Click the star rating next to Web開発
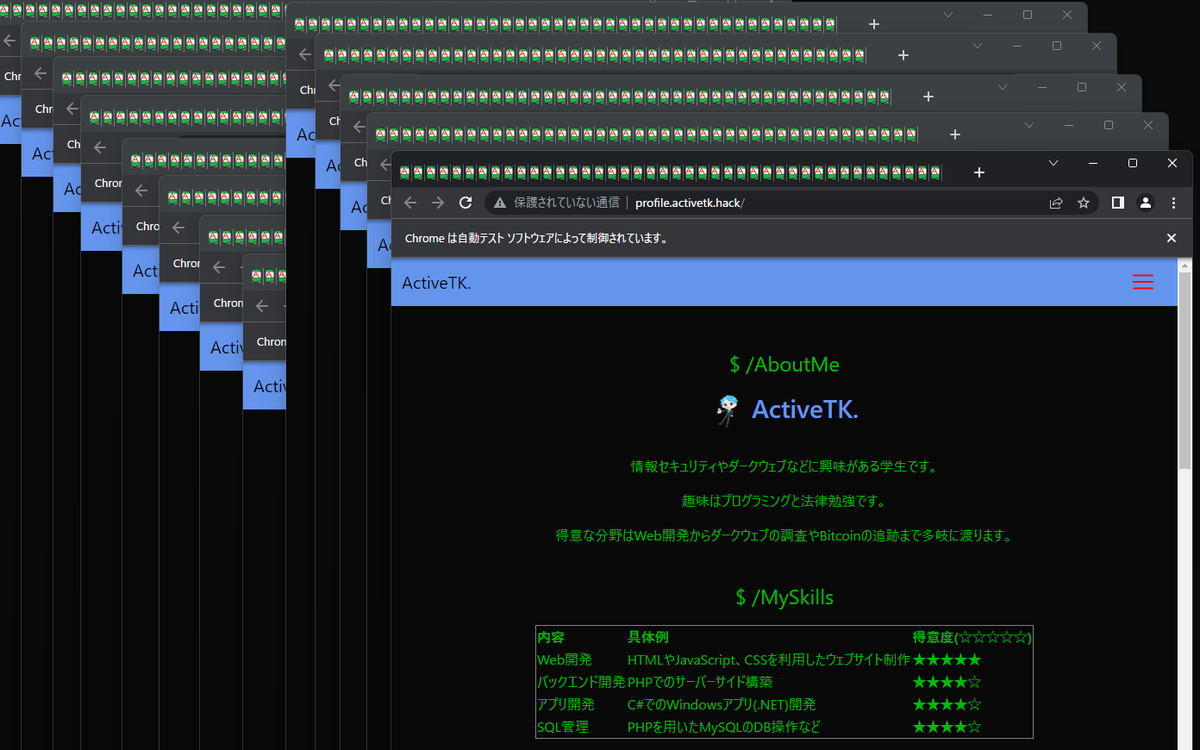The image size is (1200, 750). [x=946, y=659]
